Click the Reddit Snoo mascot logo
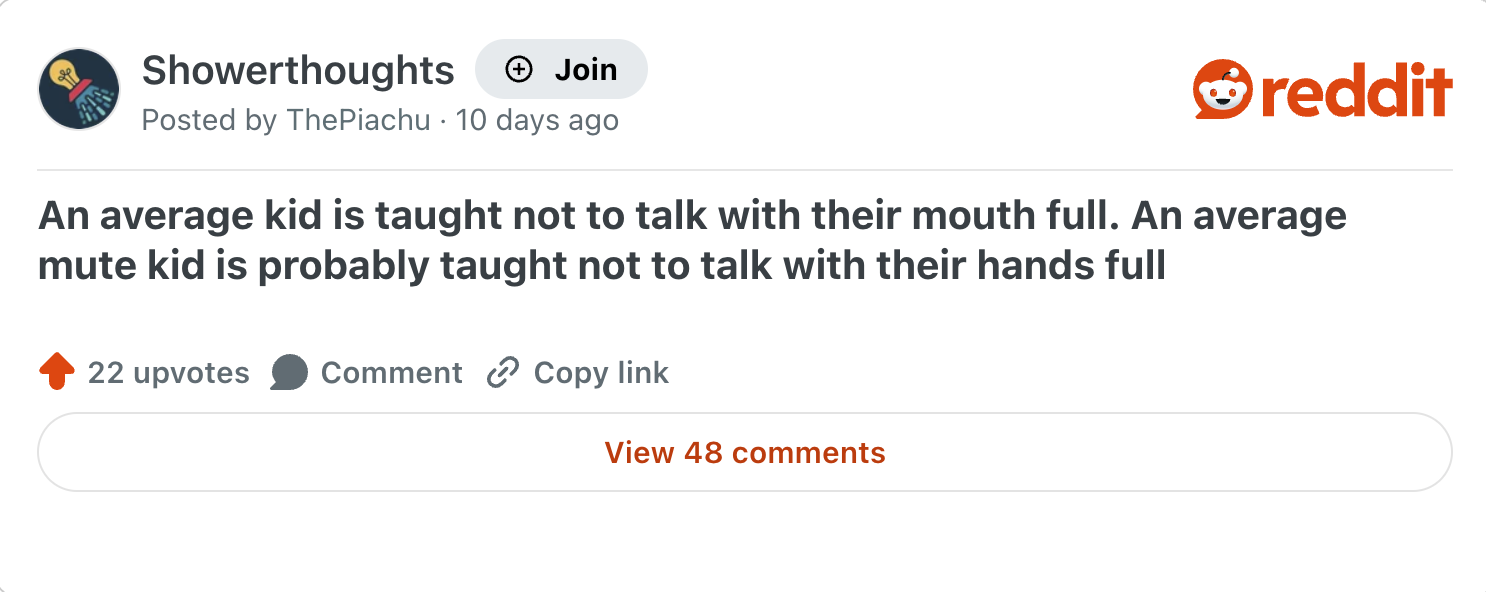The height and width of the screenshot is (592, 1486). (x=1222, y=90)
